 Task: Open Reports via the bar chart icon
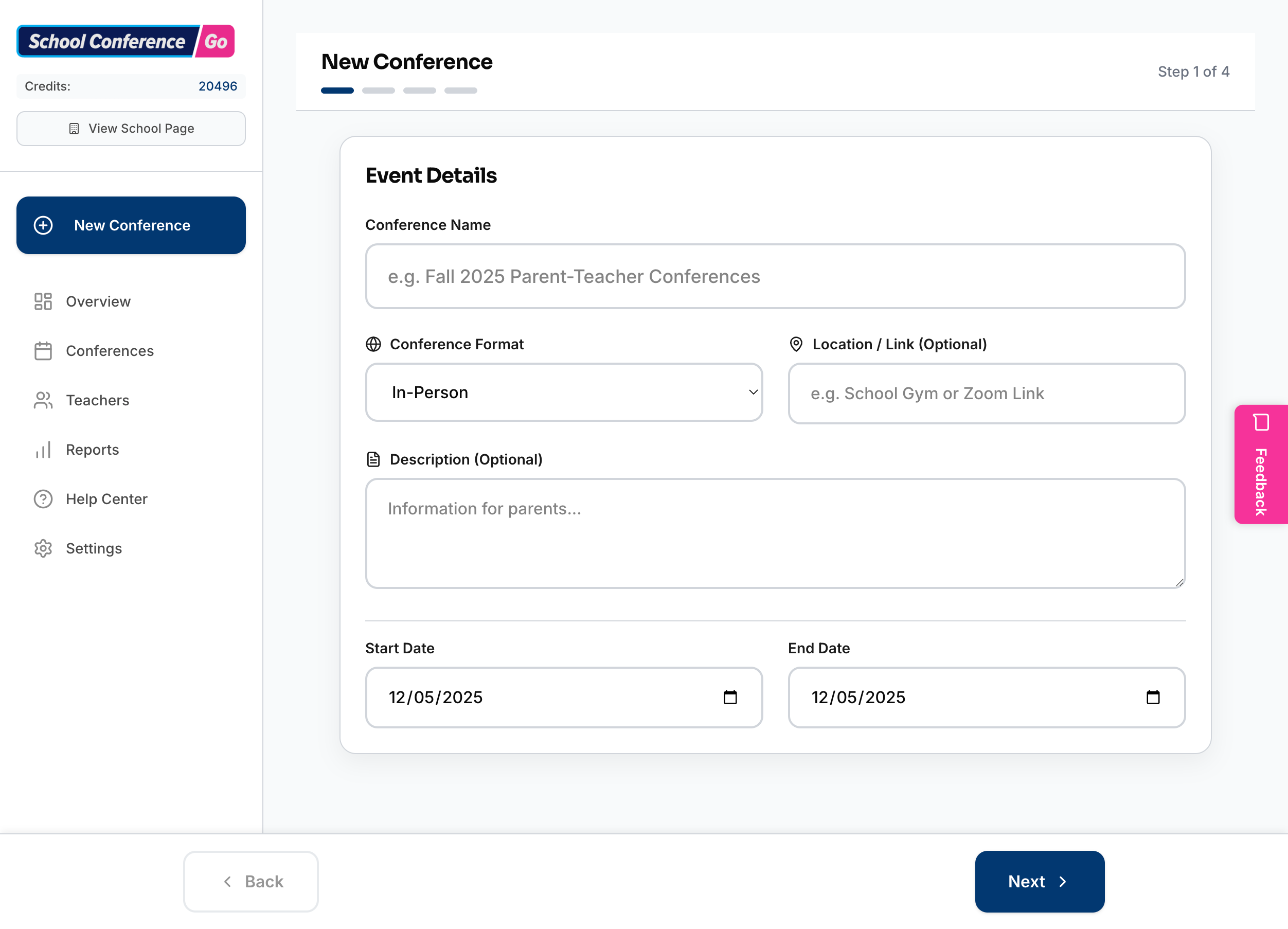(x=43, y=450)
